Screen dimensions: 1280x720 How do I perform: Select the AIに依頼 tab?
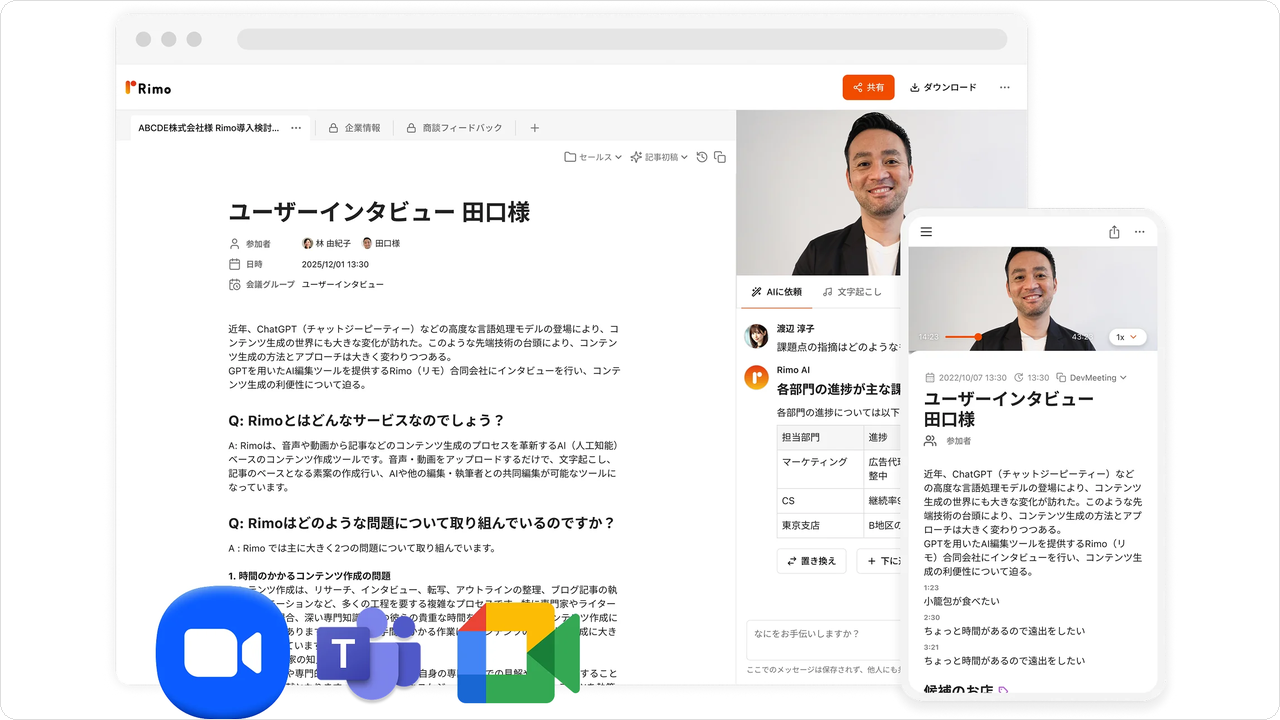(776, 292)
